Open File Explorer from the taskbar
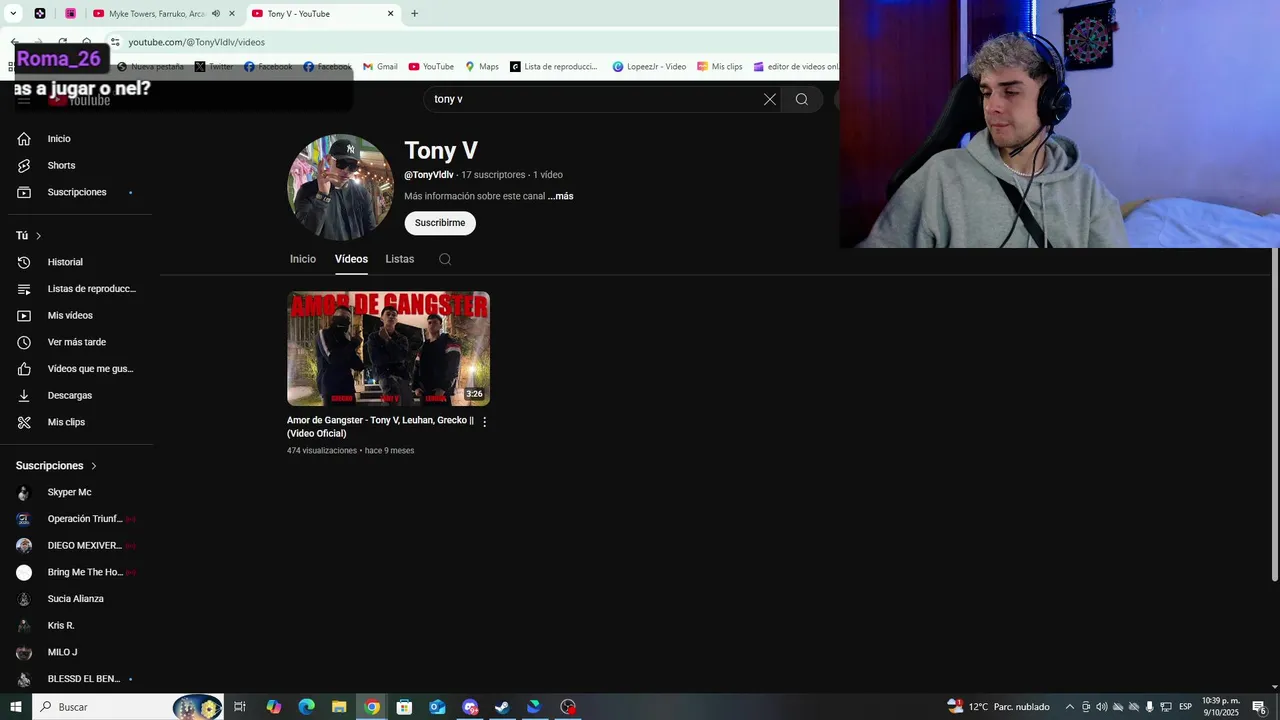This screenshot has width=1280, height=720. click(339, 707)
